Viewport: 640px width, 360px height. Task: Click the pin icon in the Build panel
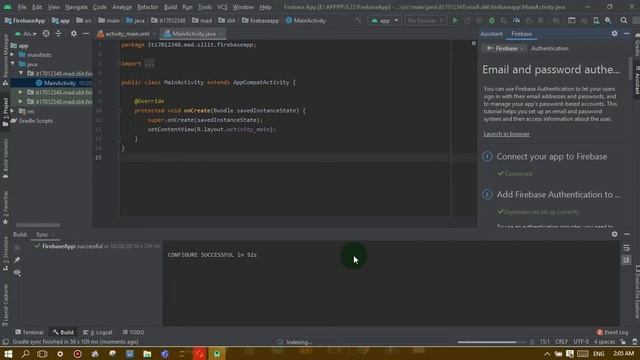click(17, 260)
